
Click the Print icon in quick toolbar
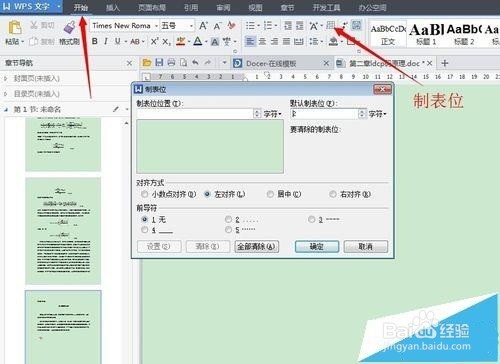point(171,62)
